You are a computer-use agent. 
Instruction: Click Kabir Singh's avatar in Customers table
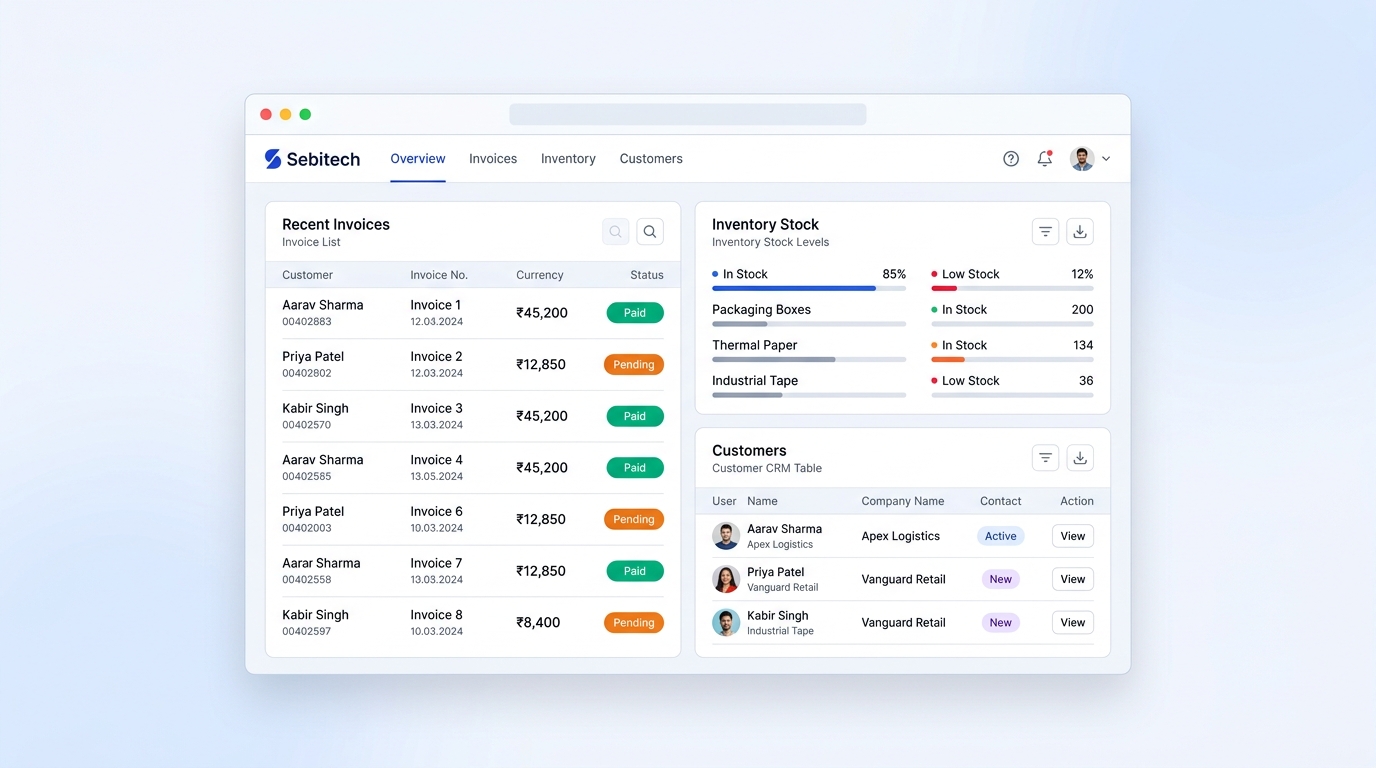point(726,622)
